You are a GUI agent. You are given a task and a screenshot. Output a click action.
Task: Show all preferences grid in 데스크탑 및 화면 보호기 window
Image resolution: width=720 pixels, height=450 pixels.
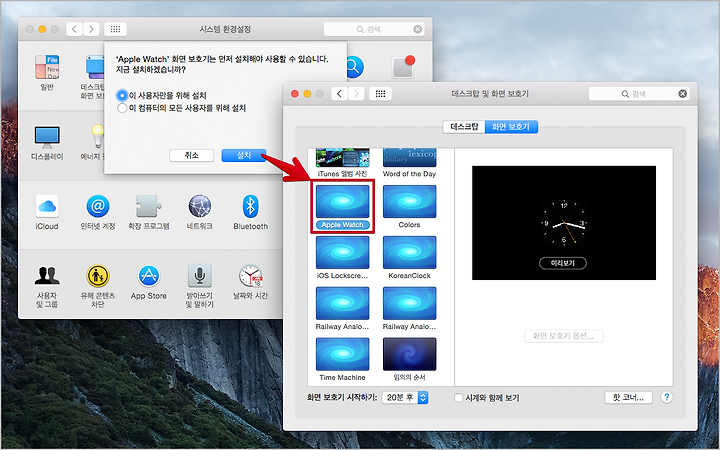[x=380, y=94]
